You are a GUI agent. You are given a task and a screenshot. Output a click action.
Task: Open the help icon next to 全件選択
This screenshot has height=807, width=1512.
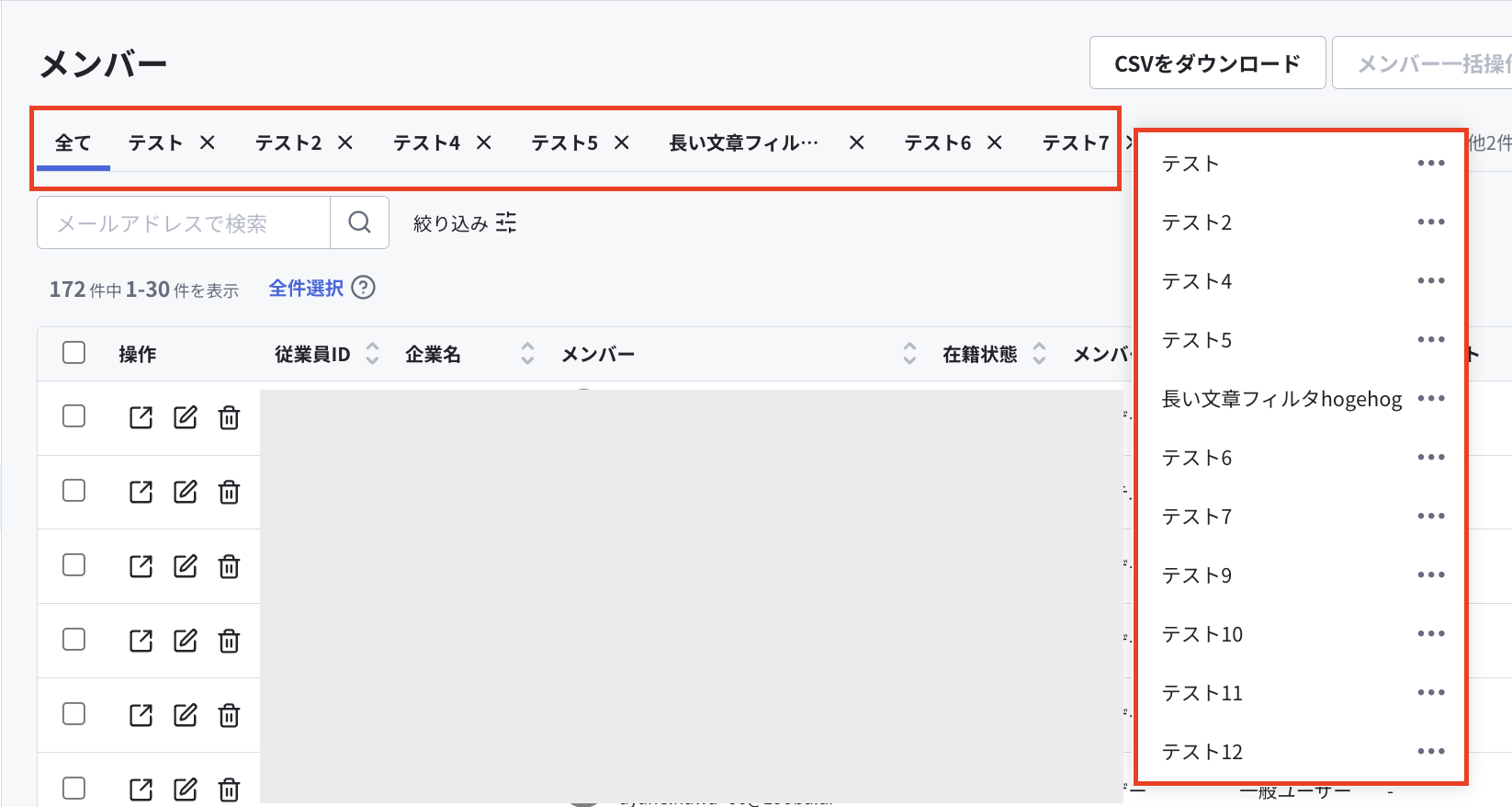364,288
